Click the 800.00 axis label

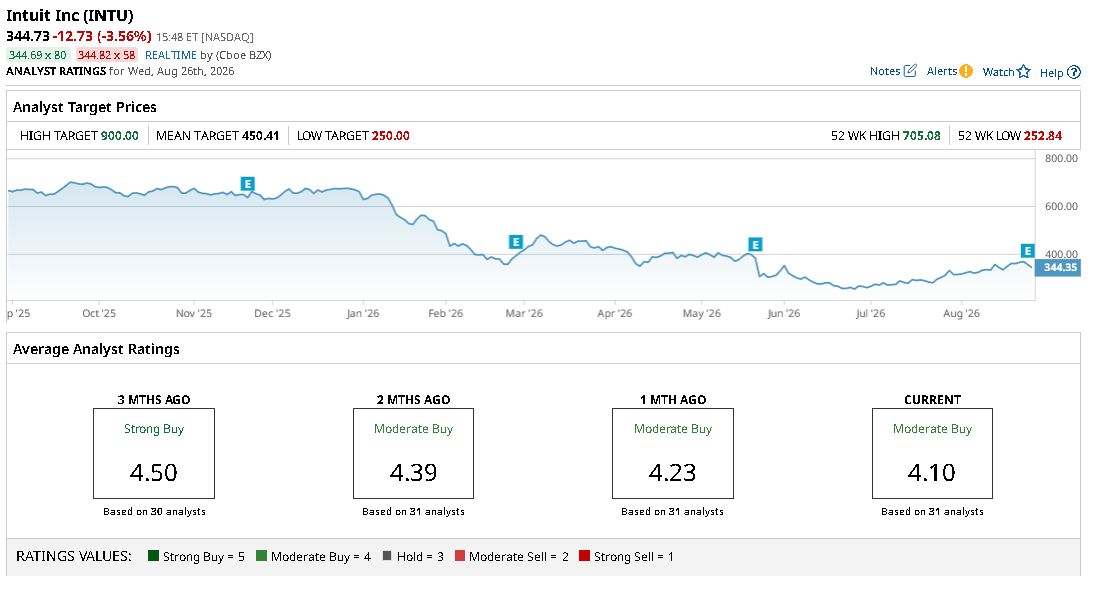(x=1061, y=159)
